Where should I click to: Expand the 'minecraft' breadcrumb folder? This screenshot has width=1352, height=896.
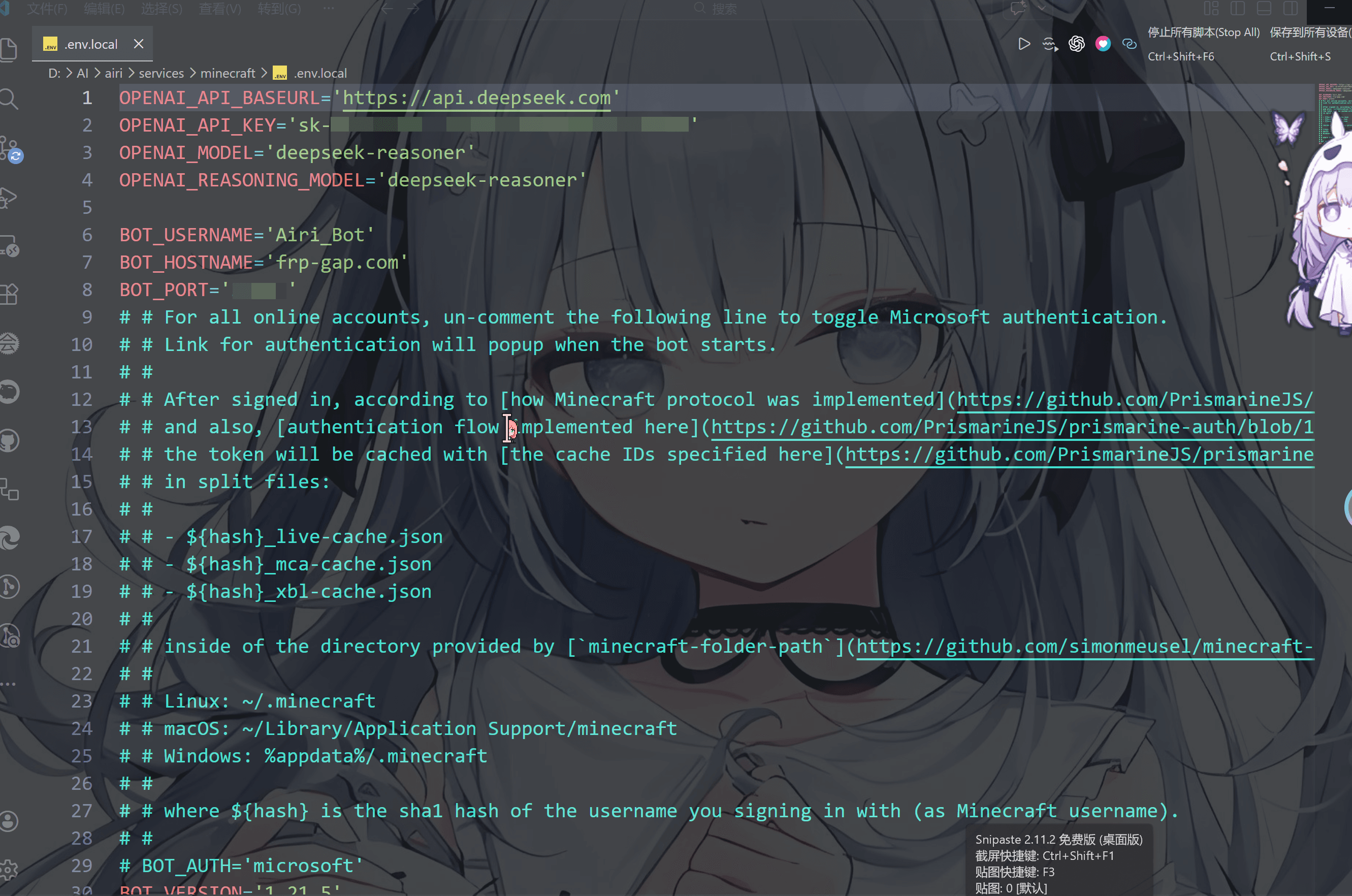(x=228, y=73)
